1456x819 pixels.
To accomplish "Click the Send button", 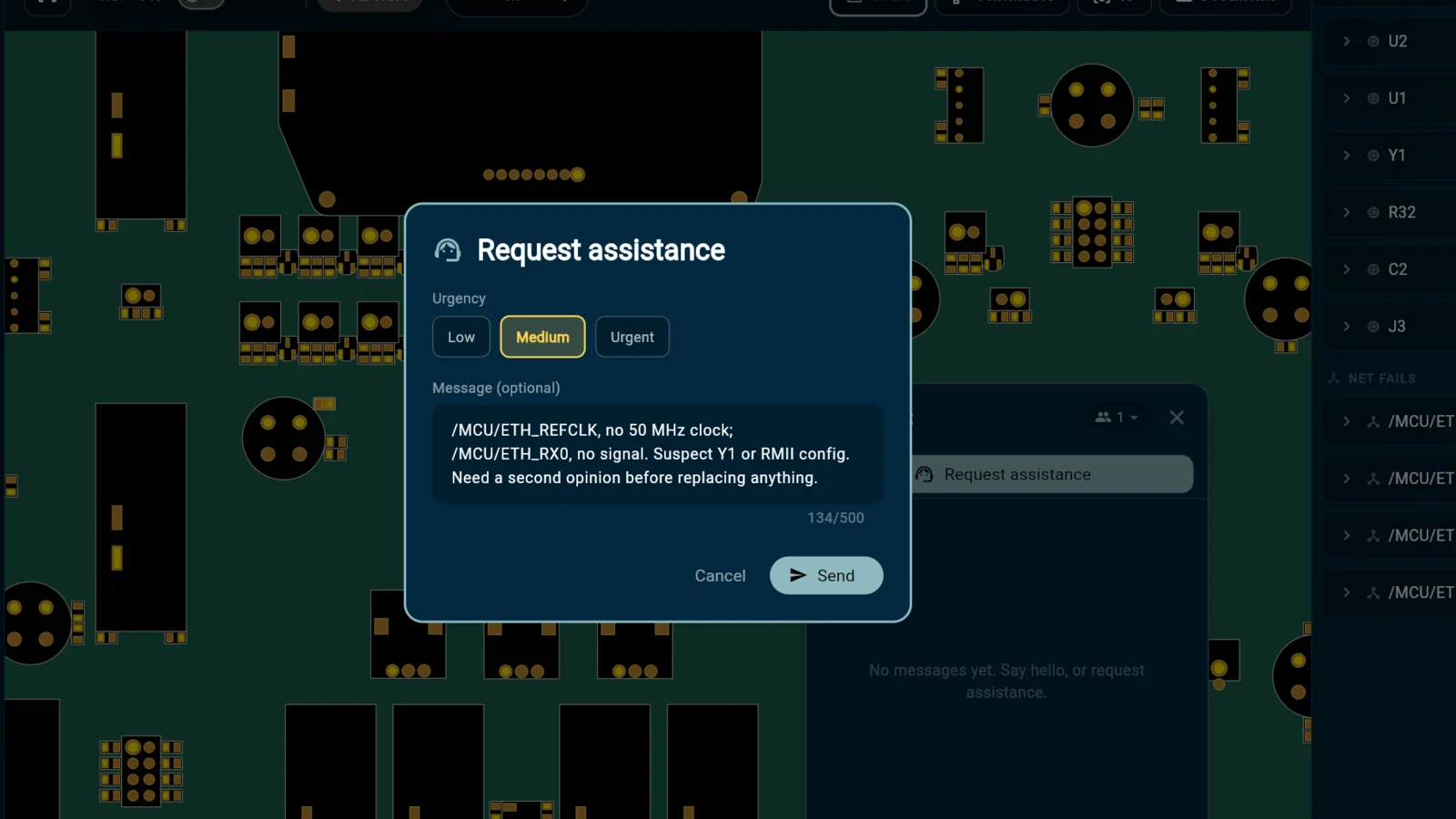I will click(x=826, y=575).
